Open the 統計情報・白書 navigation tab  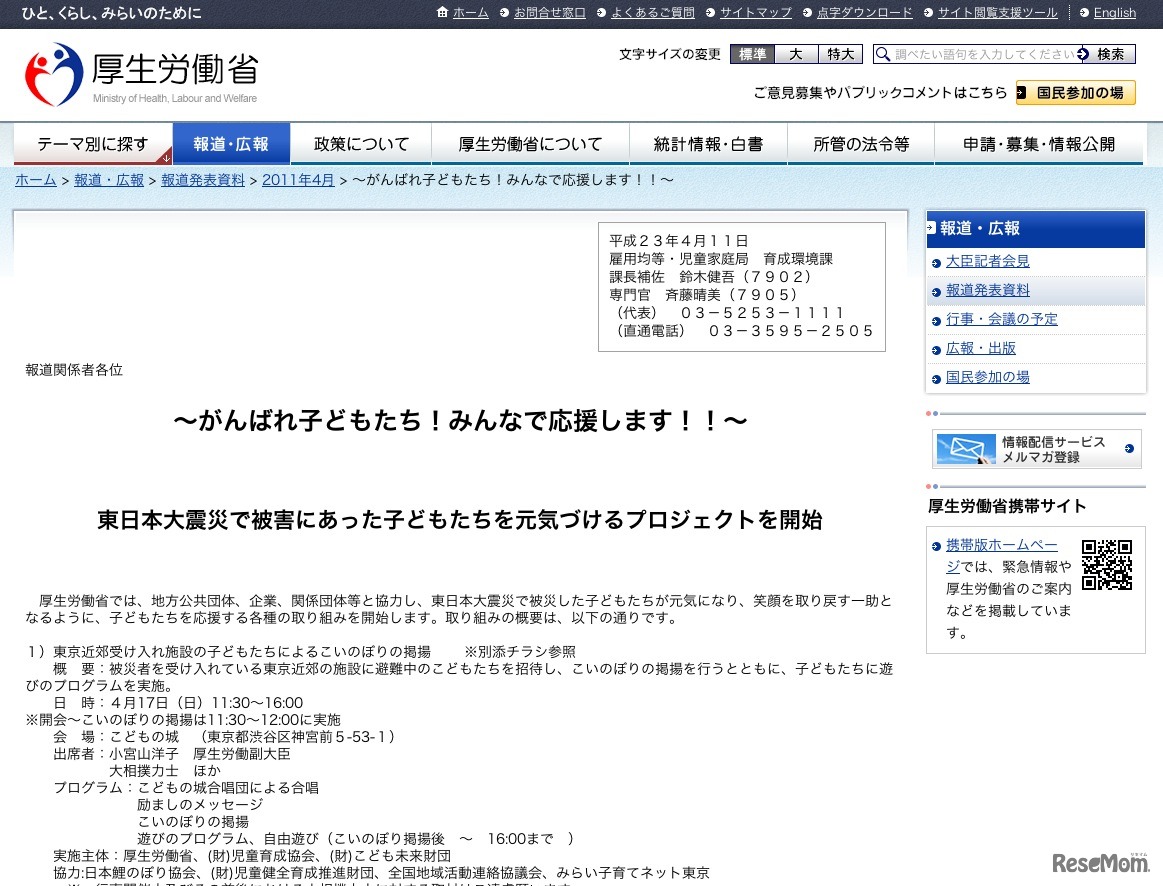708,144
